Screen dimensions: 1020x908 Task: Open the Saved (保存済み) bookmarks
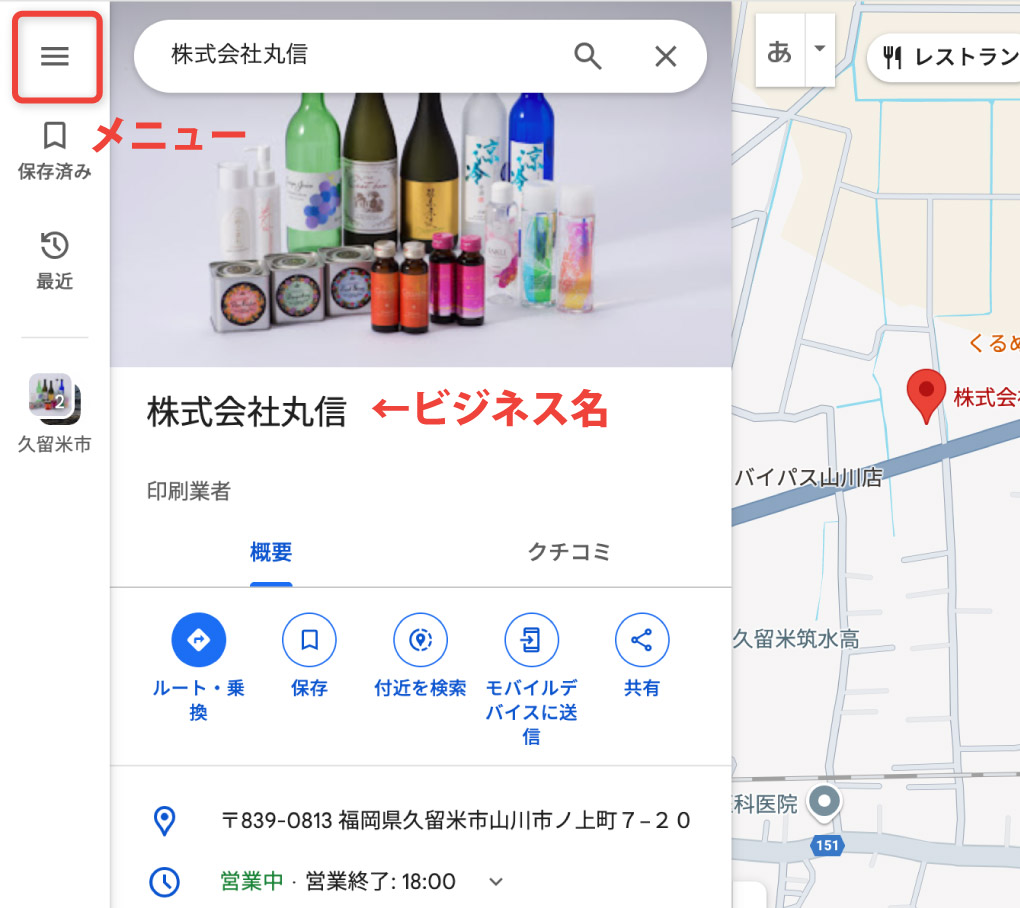tap(55, 151)
